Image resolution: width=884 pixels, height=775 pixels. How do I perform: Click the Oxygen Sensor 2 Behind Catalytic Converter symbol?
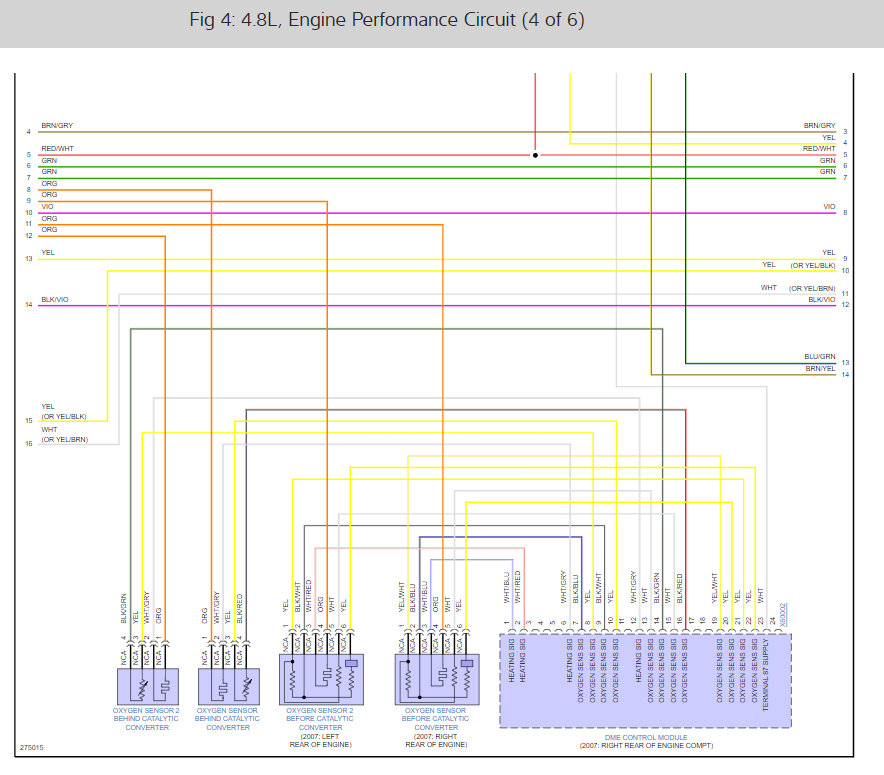[x=148, y=686]
